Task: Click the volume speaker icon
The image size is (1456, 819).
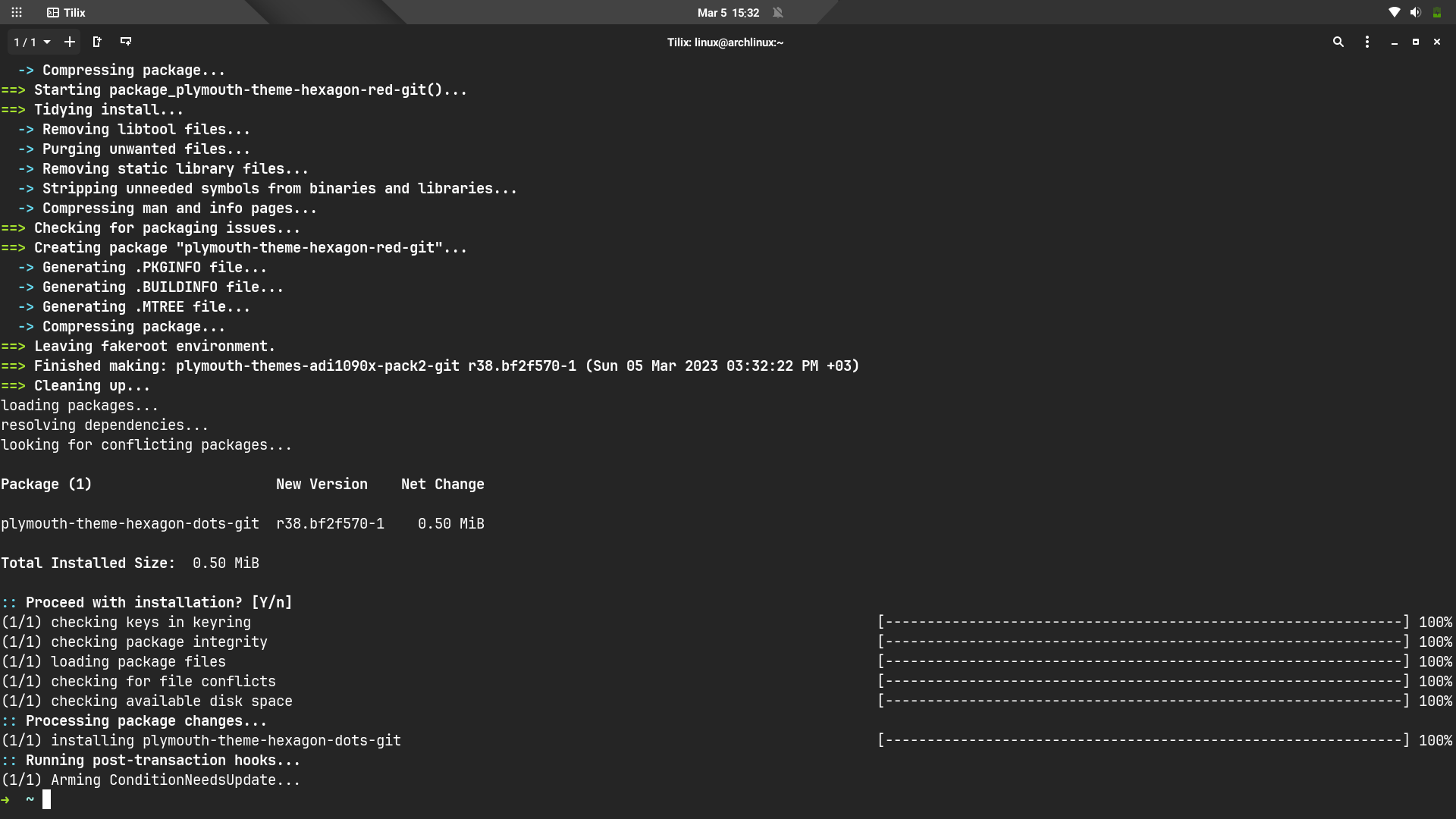Action: (x=1415, y=12)
